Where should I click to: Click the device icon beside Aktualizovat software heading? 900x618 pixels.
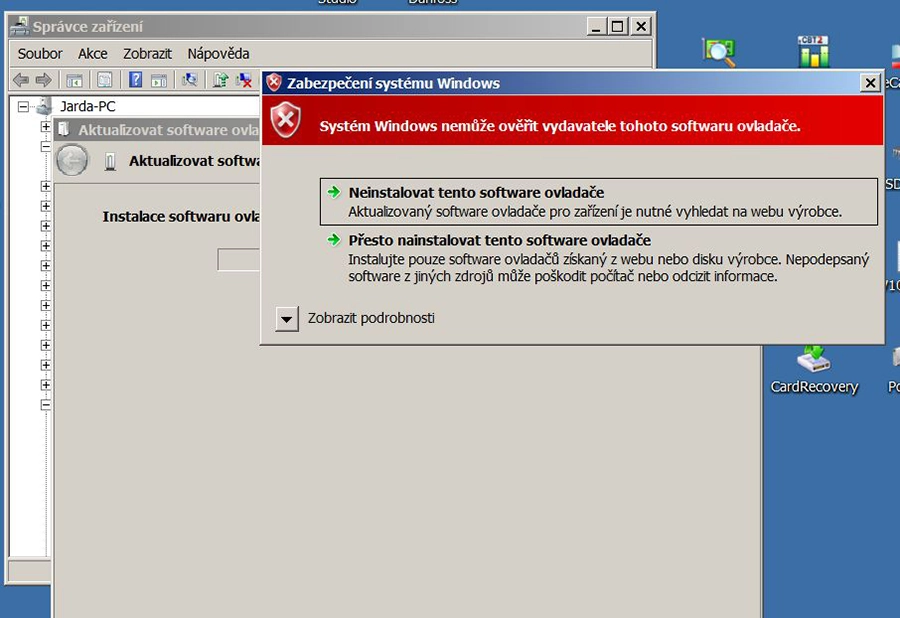110,161
